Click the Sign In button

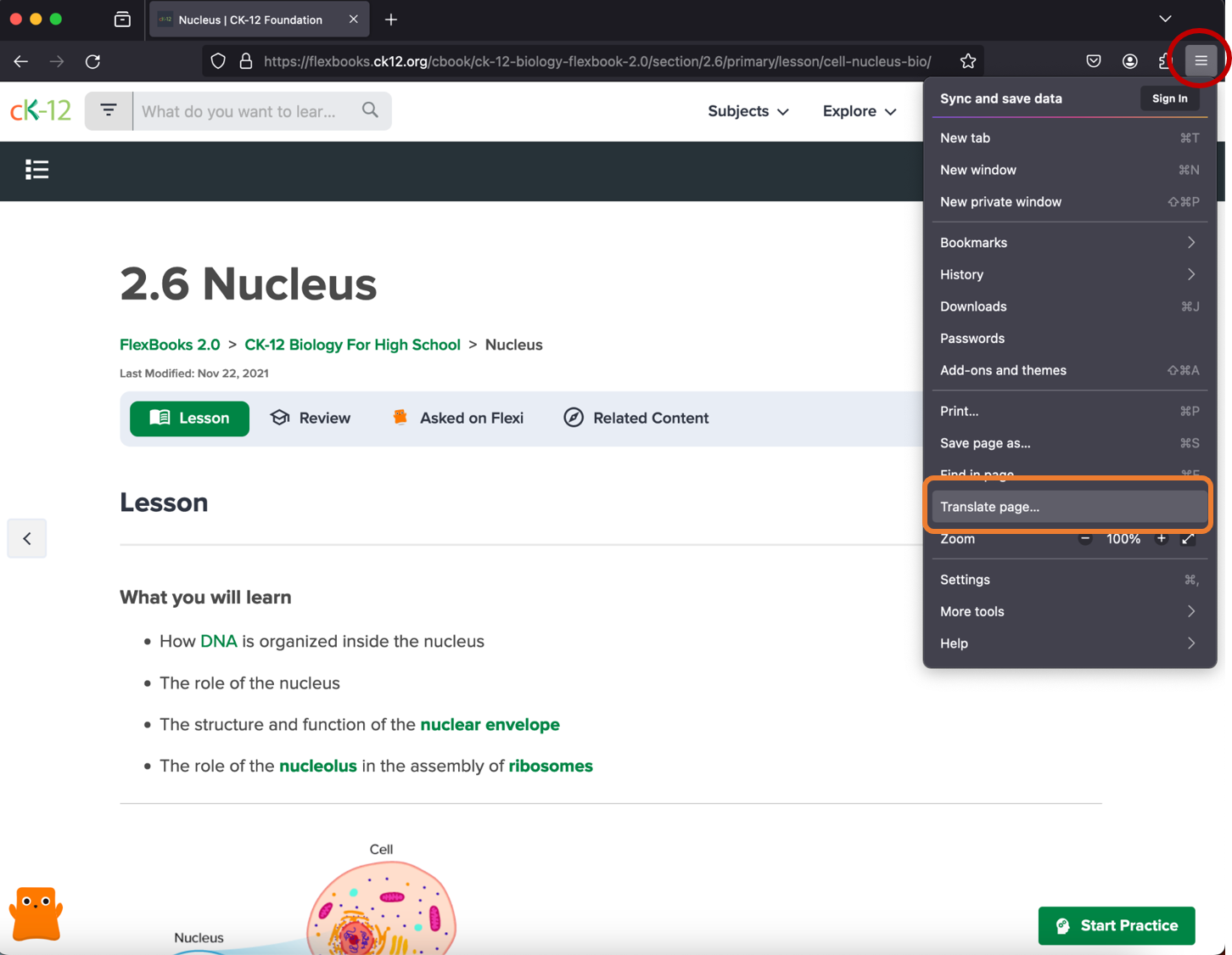click(1169, 98)
